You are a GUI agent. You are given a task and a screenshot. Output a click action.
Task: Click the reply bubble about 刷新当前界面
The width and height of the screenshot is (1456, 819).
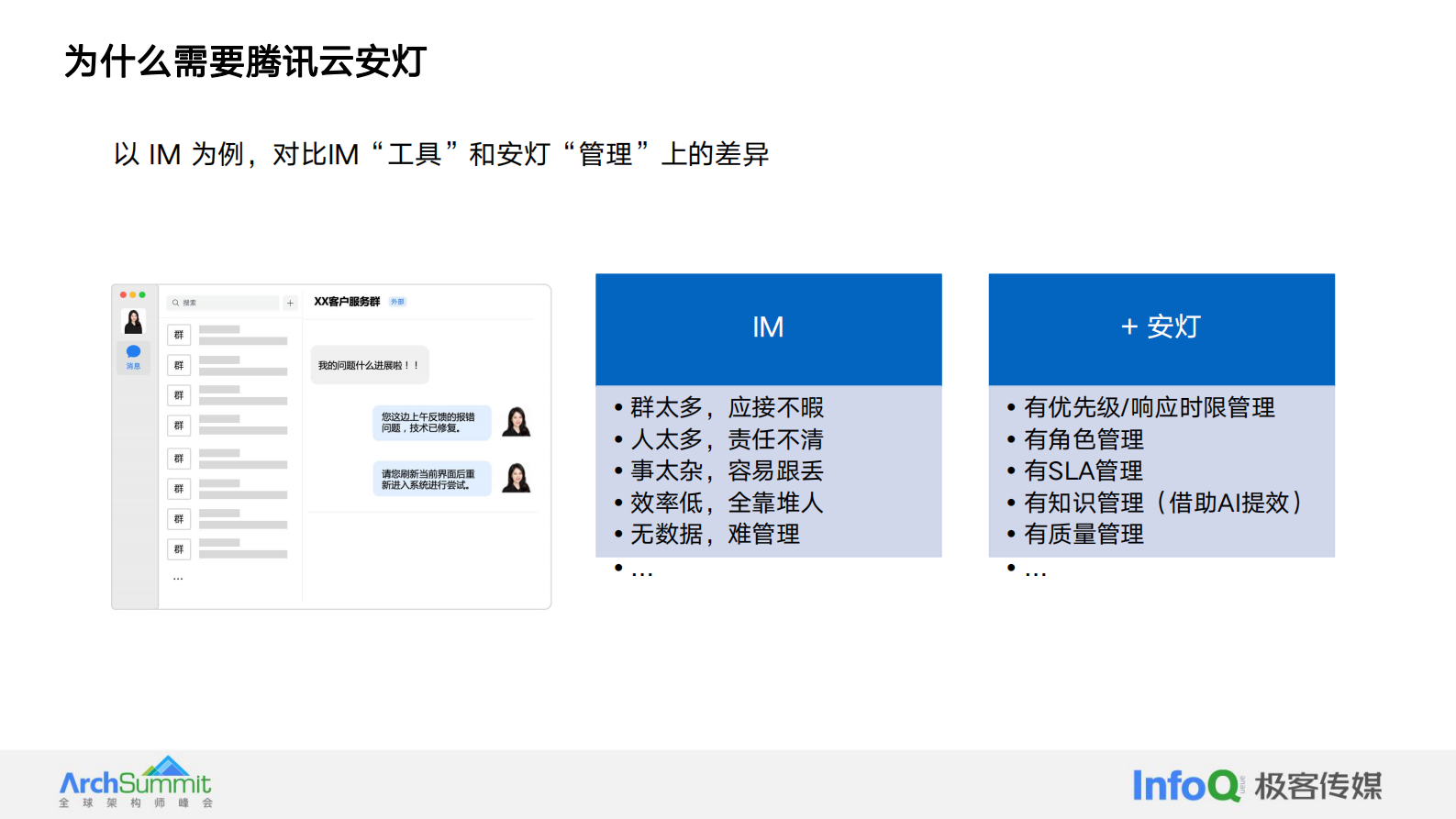click(x=431, y=480)
